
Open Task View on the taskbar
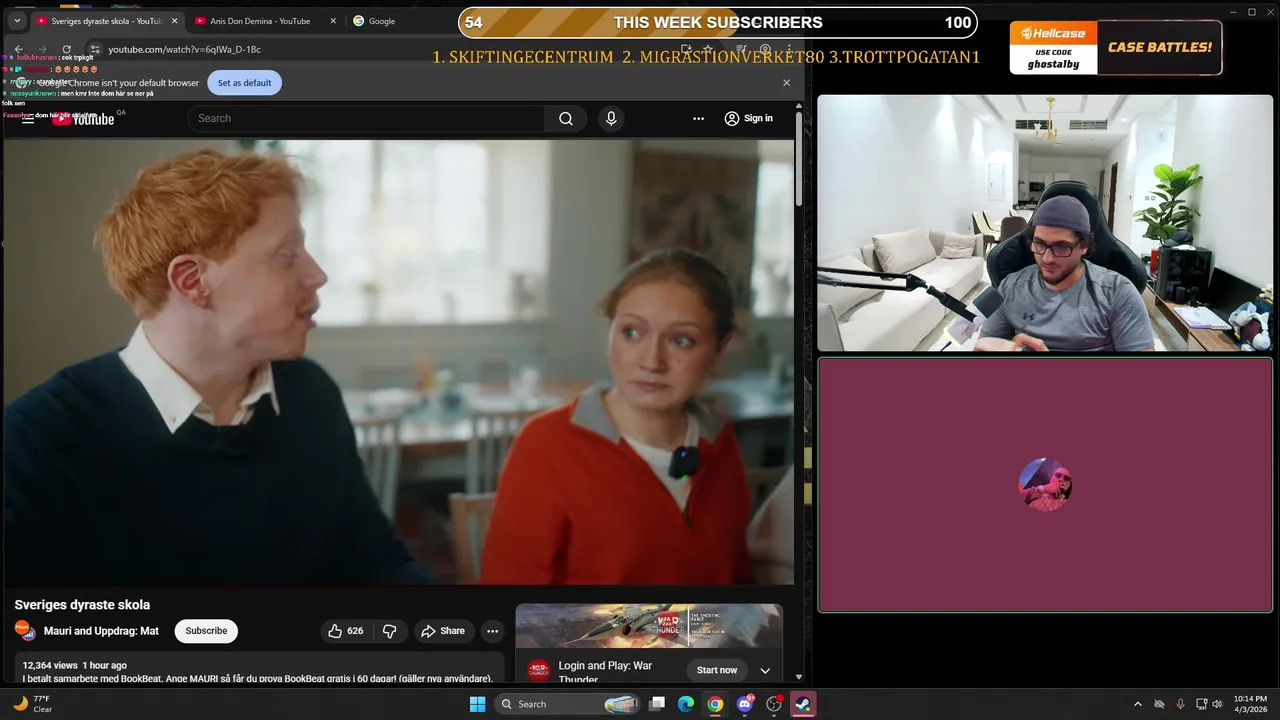tap(657, 704)
